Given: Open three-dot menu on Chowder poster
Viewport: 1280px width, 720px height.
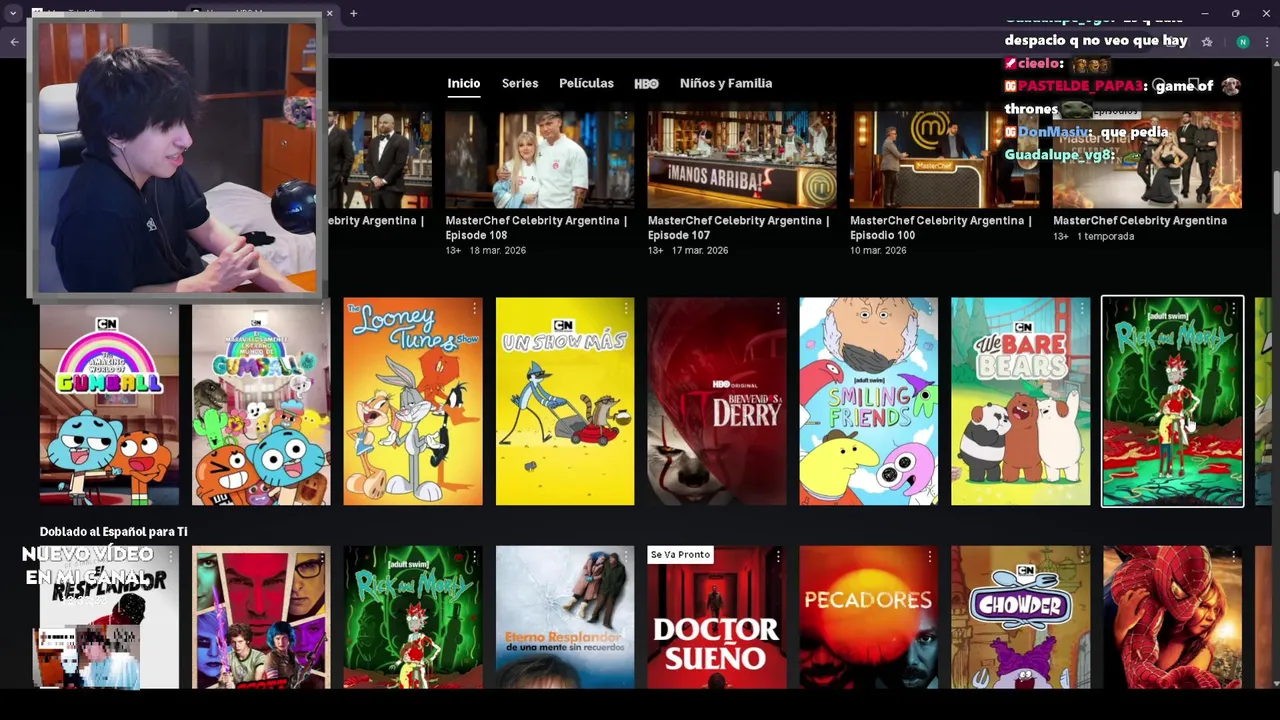Looking at the screenshot, I should [x=1082, y=558].
